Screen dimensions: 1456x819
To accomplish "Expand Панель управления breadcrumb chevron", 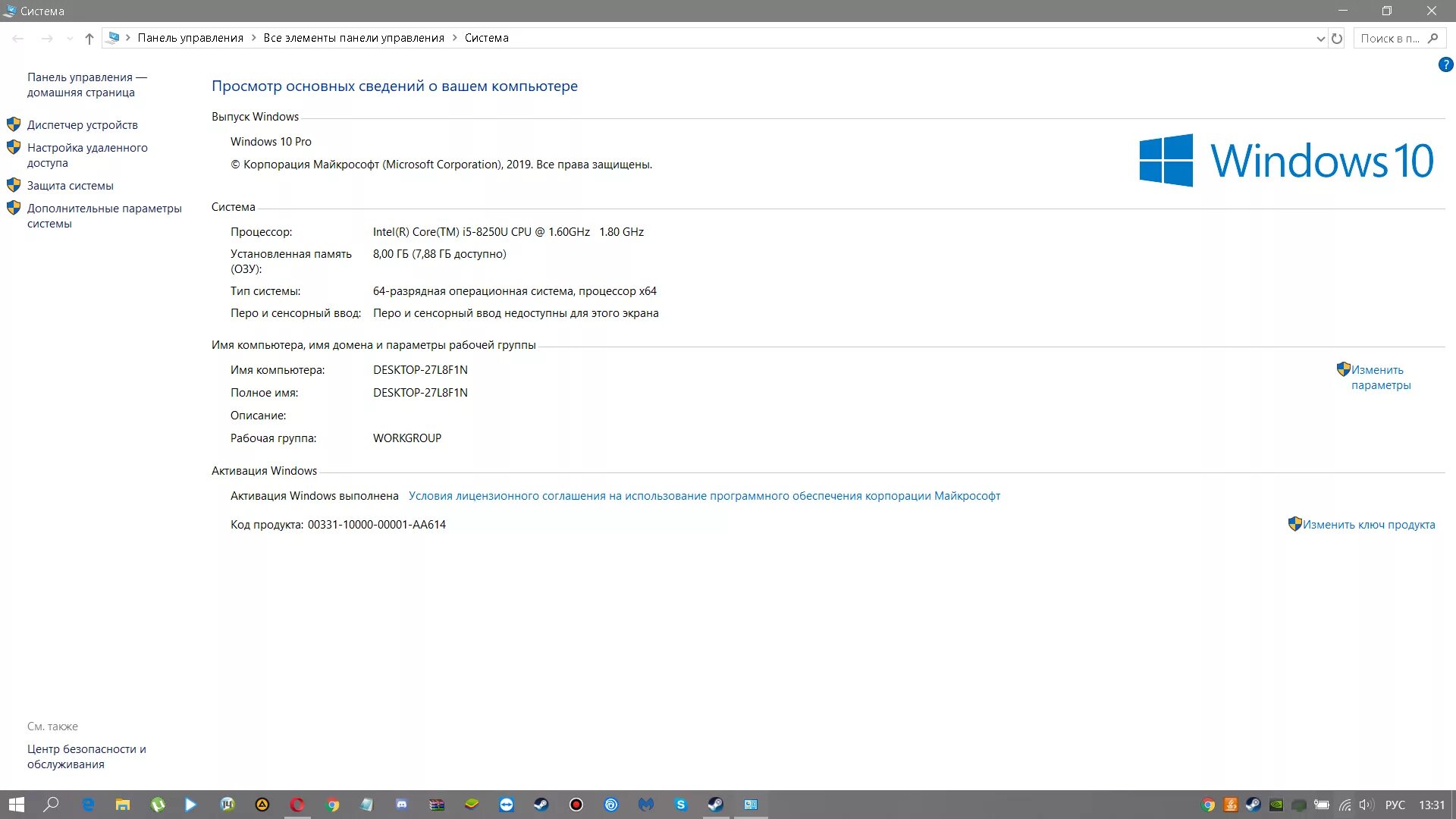I will coord(253,38).
